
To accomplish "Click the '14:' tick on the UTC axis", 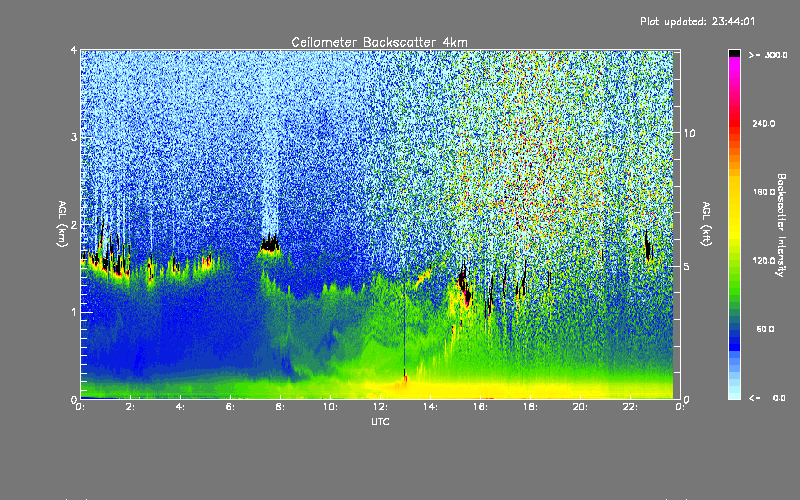I will point(430,407).
